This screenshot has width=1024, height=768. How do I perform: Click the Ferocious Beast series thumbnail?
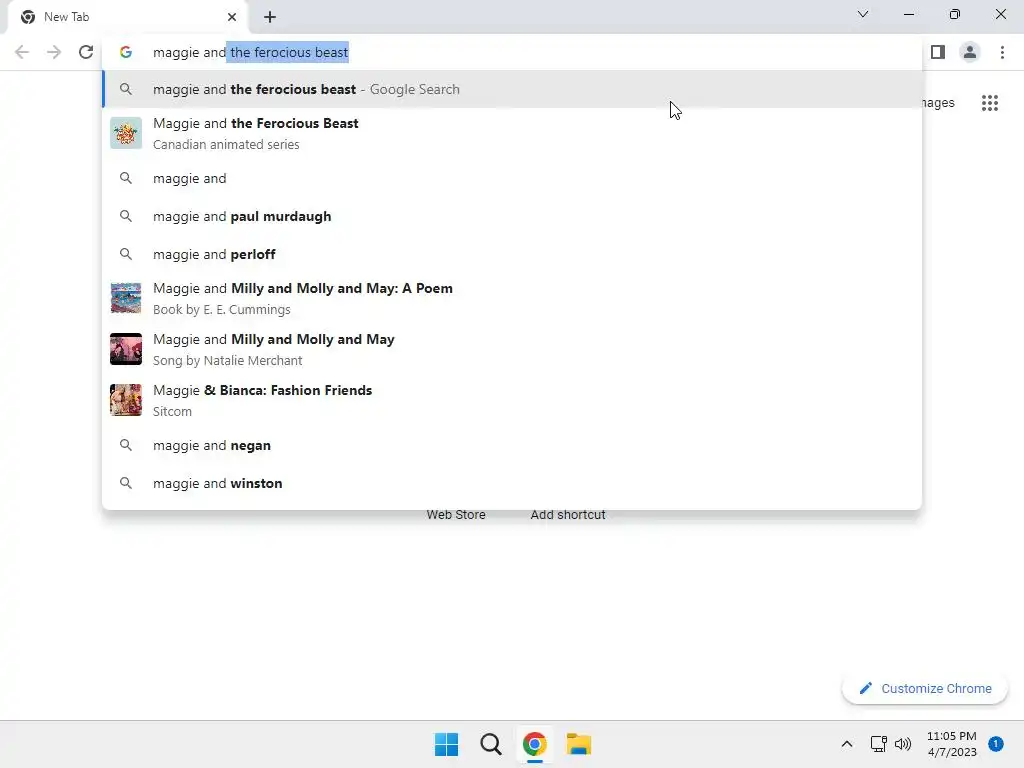pyautogui.click(x=126, y=133)
